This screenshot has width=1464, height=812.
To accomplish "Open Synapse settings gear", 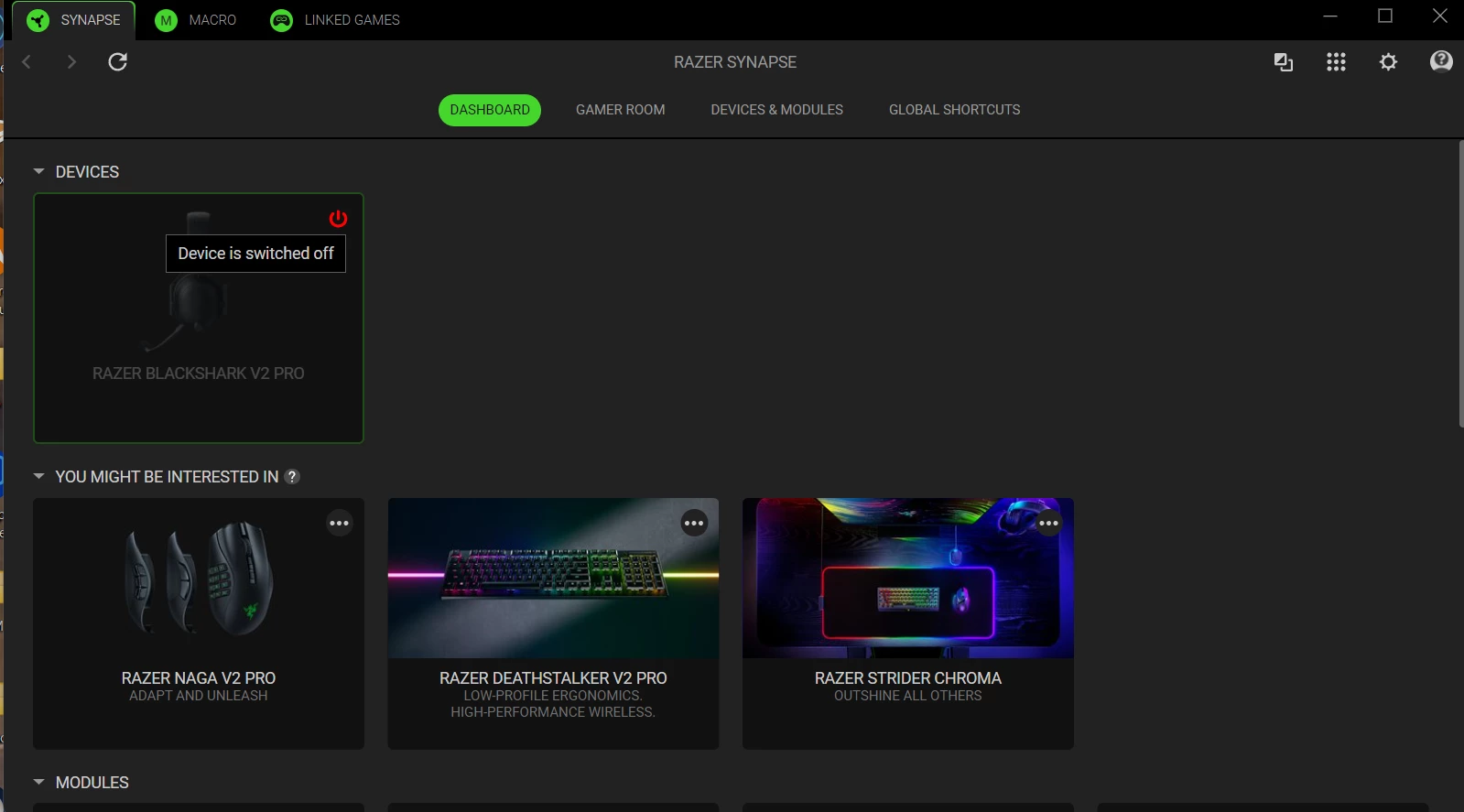I will 1388,61.
